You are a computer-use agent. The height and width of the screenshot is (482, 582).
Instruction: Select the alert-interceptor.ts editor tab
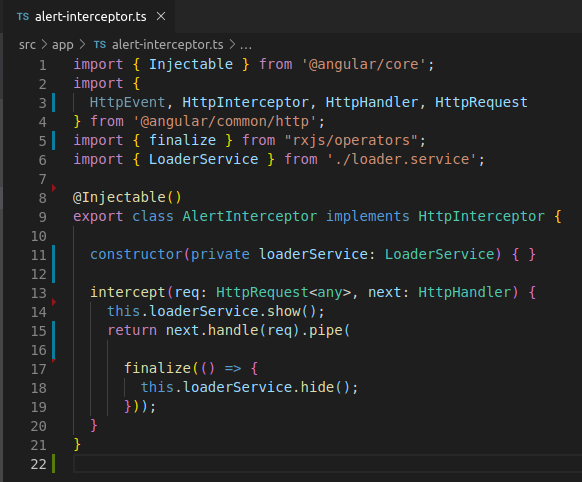tap(89, 16)
